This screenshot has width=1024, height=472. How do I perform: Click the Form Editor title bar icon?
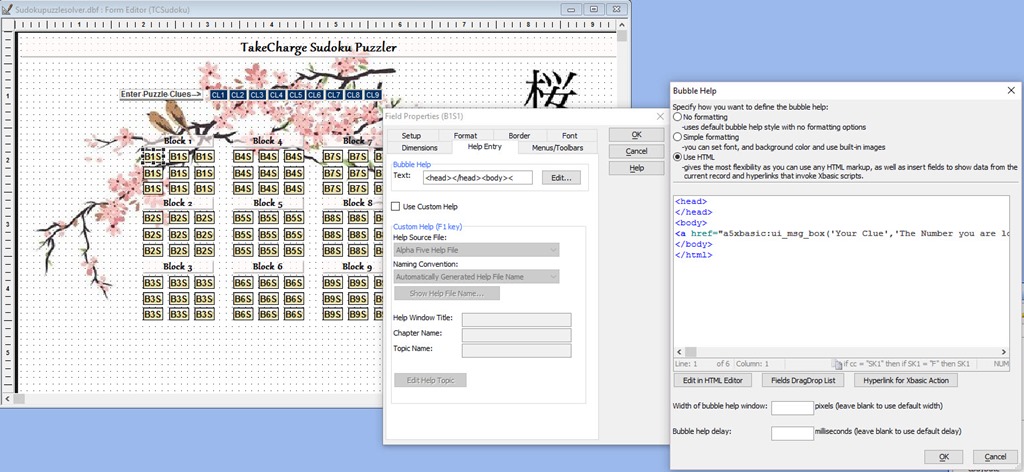7,8
